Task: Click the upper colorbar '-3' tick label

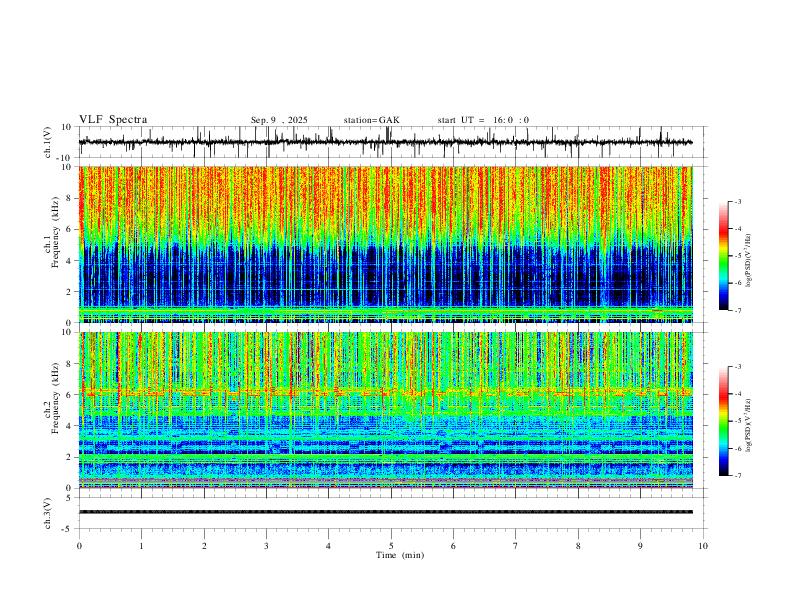Action: tap(738, 201)
